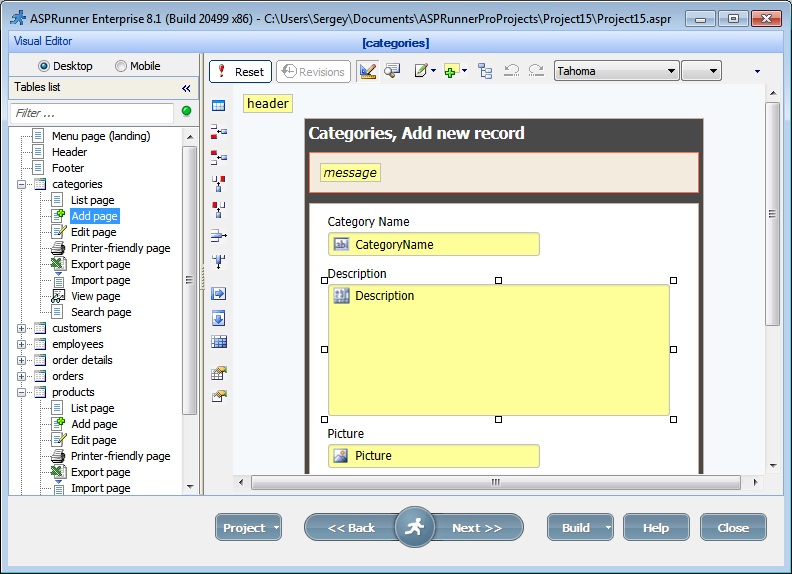Click the horizontal scrollbar under the editor canvas
Screen dimensions: 792x574
(x=494, y=482)
